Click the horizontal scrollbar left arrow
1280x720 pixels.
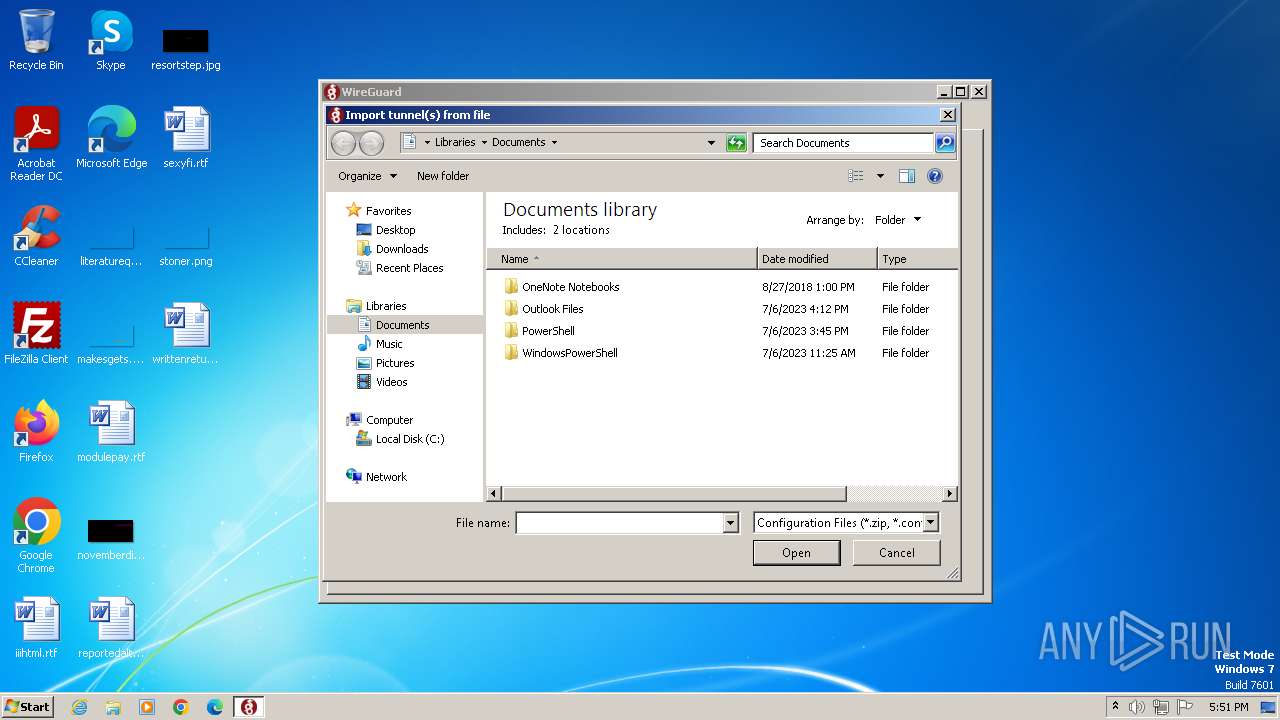494,494
